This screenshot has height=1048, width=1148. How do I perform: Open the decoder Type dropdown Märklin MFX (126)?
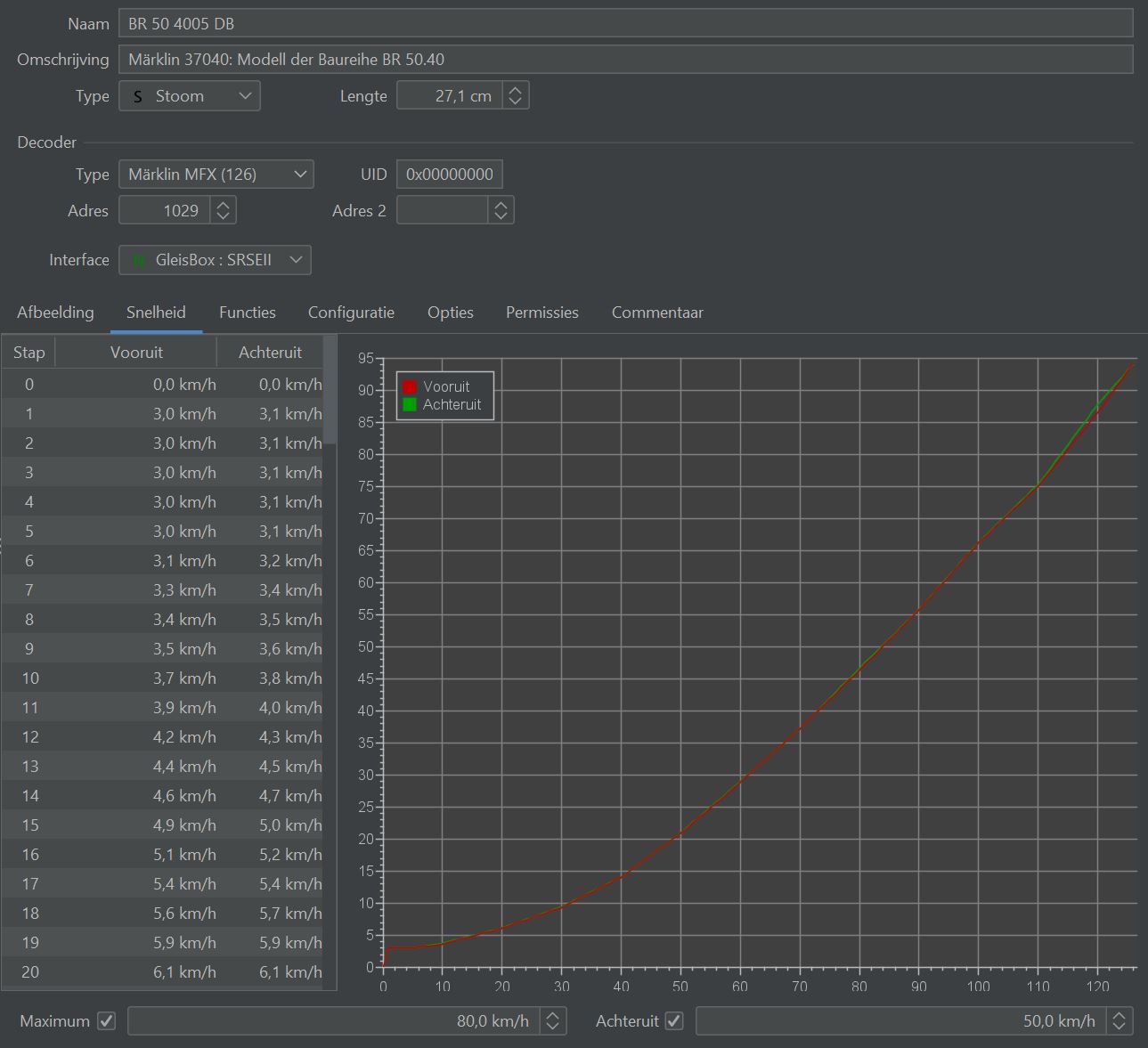[216, 175]
